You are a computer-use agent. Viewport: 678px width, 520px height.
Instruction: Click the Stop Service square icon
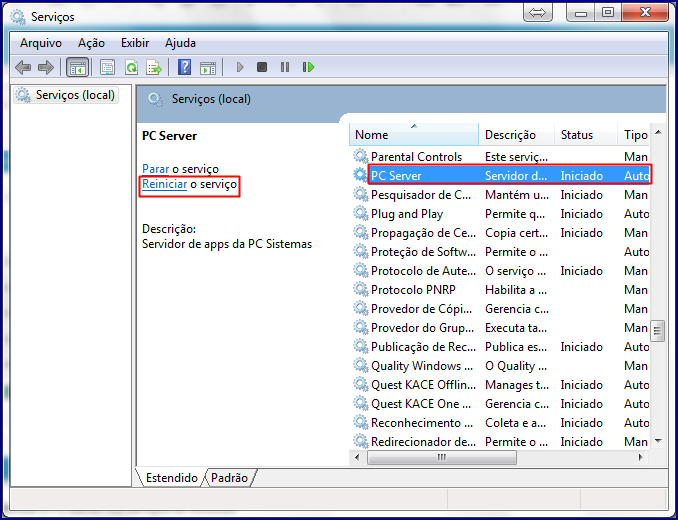point(262,67)
